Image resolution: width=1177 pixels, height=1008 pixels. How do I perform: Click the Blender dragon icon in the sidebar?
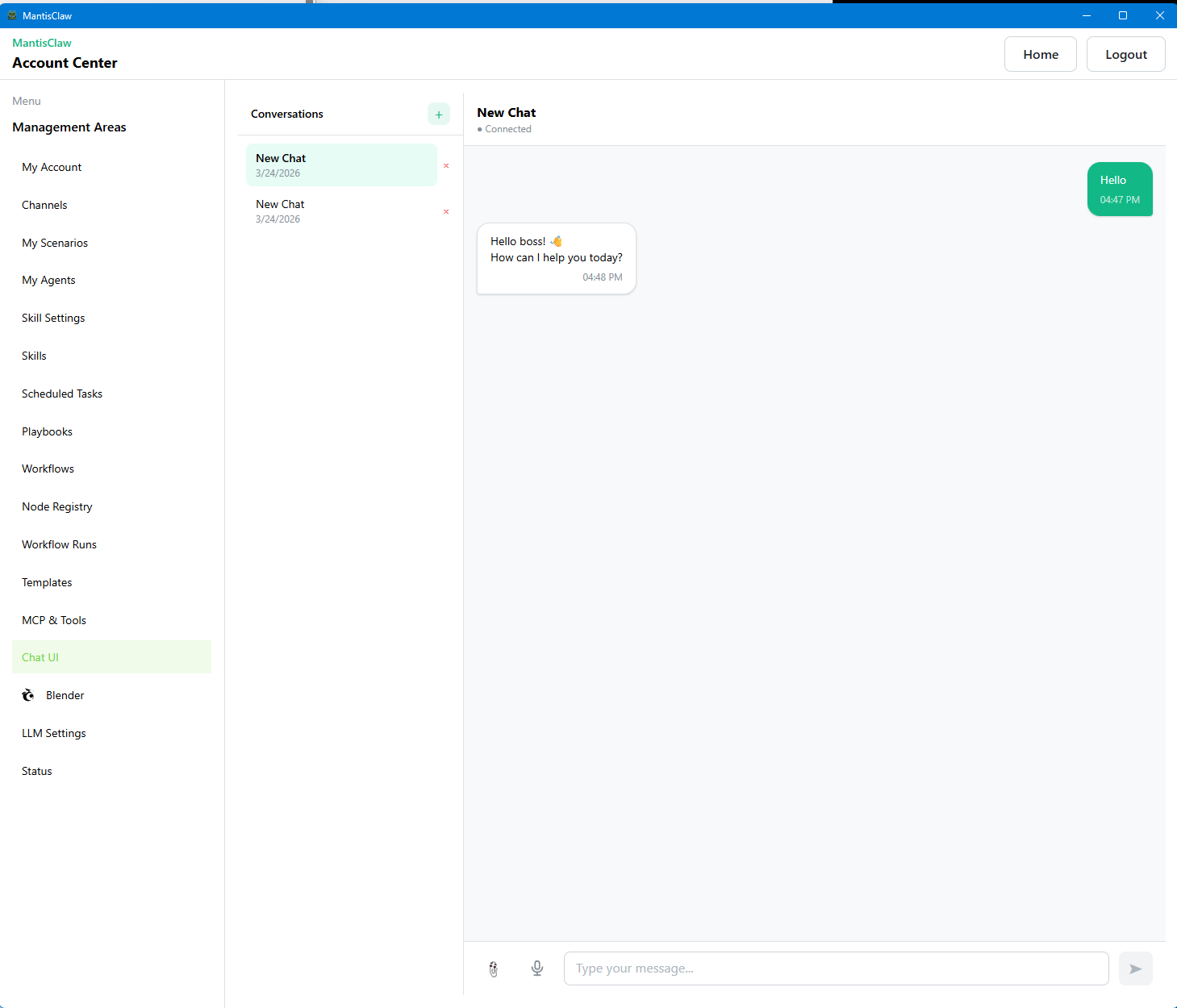(x=27, y=694)
